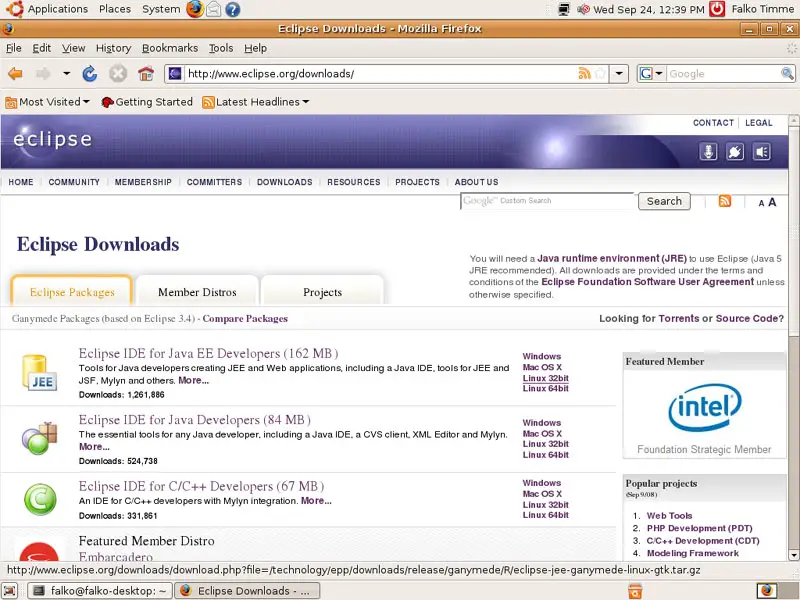Increase text size with large A
Image resolution: width=800 pixels, height=600 pixels.
point(772,202)
